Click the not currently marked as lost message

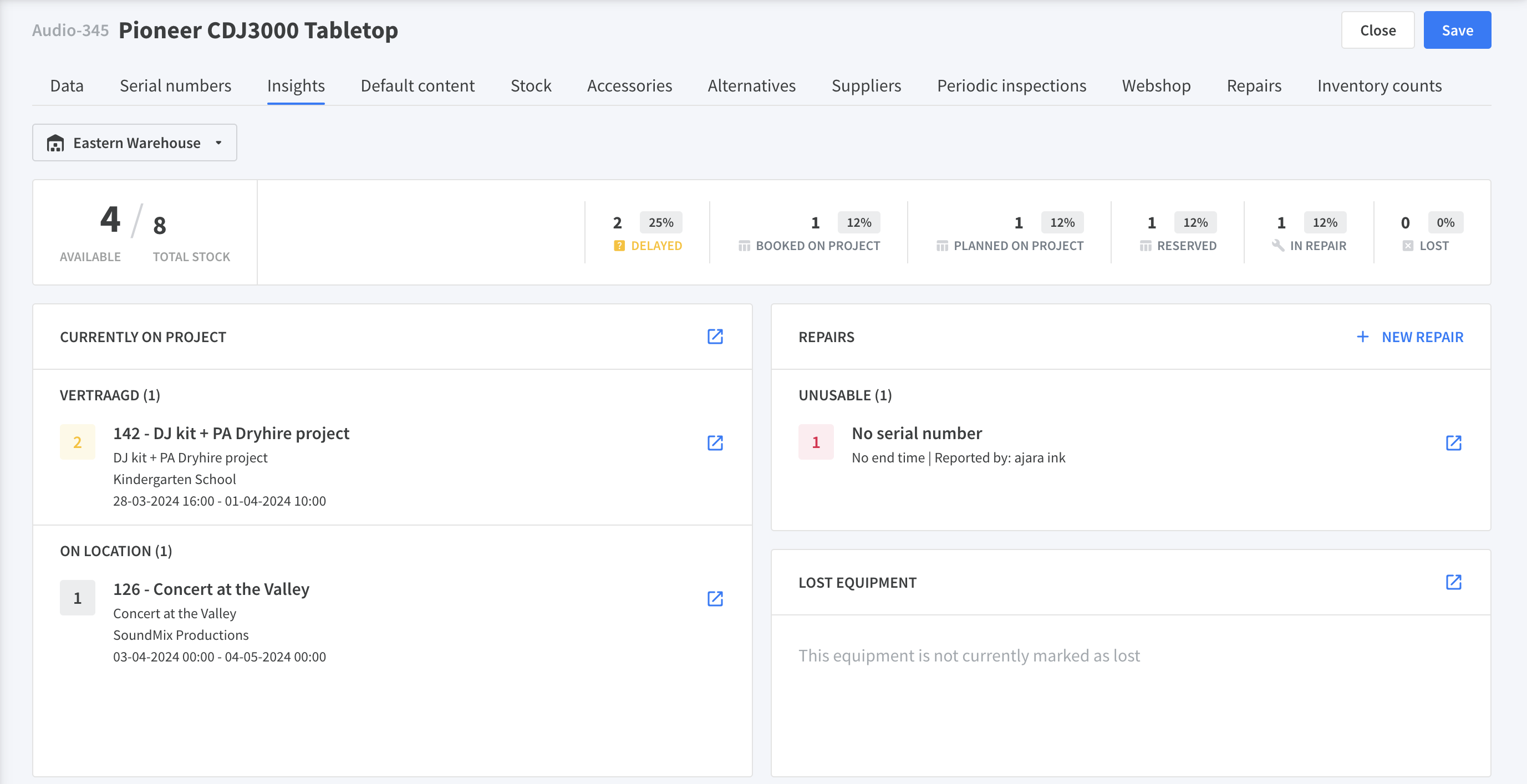(969, 655)
